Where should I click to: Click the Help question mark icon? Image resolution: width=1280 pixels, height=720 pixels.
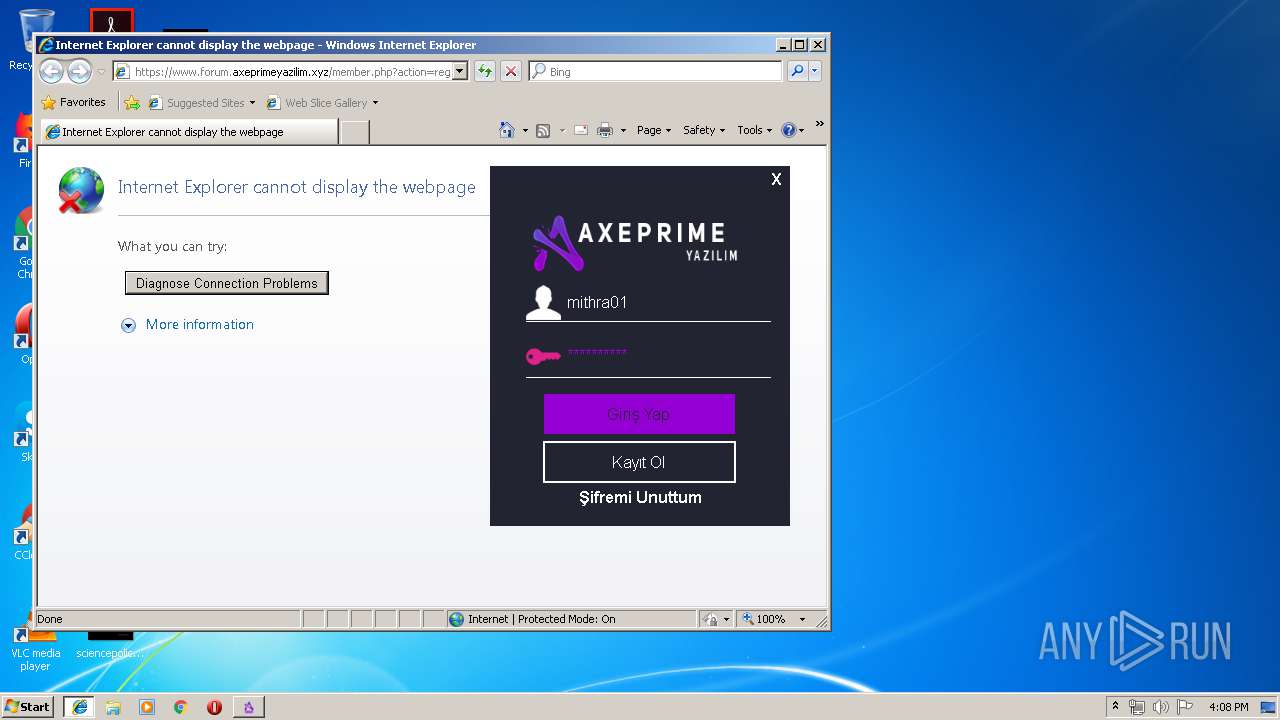click(788, 130)
